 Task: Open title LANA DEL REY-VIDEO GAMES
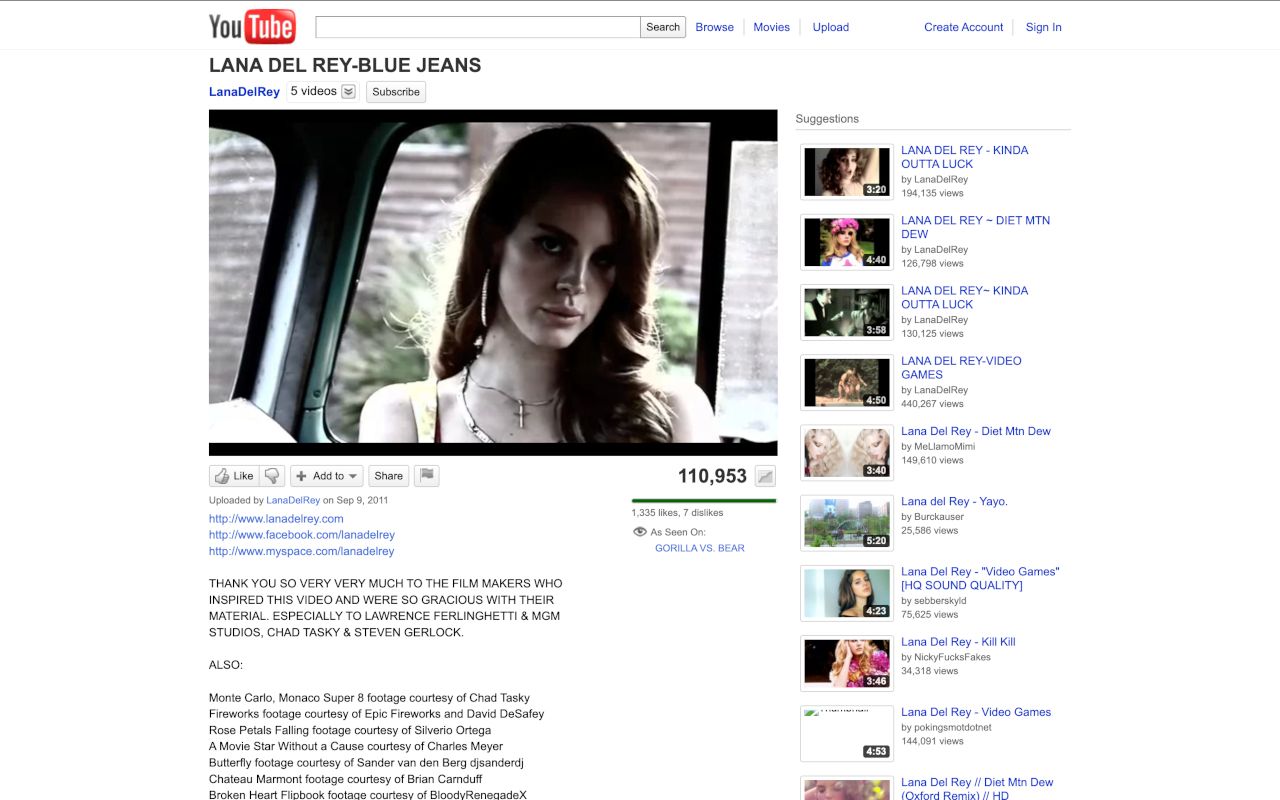(x=961, y=367)
